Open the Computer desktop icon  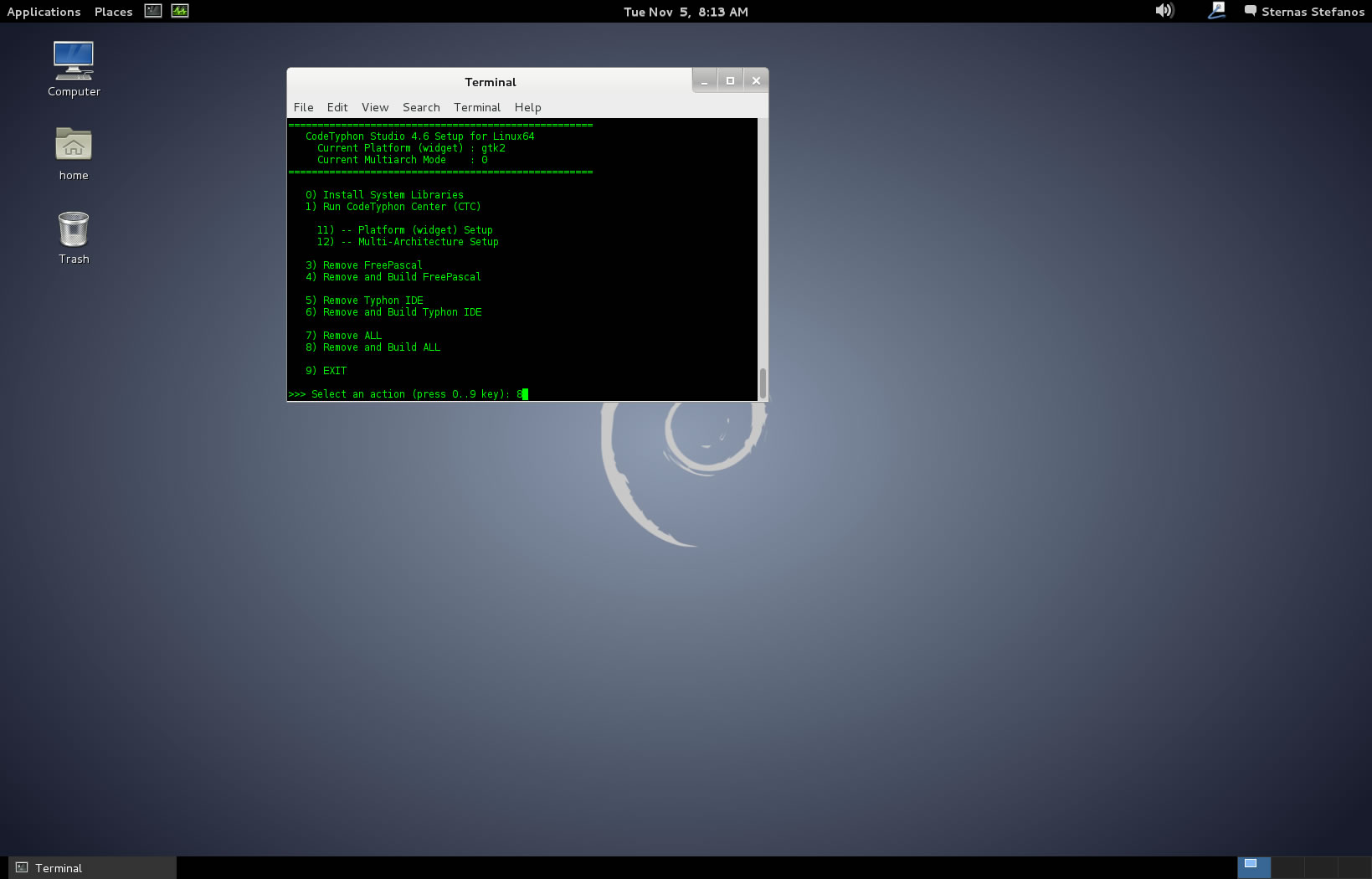coord(74,69)
